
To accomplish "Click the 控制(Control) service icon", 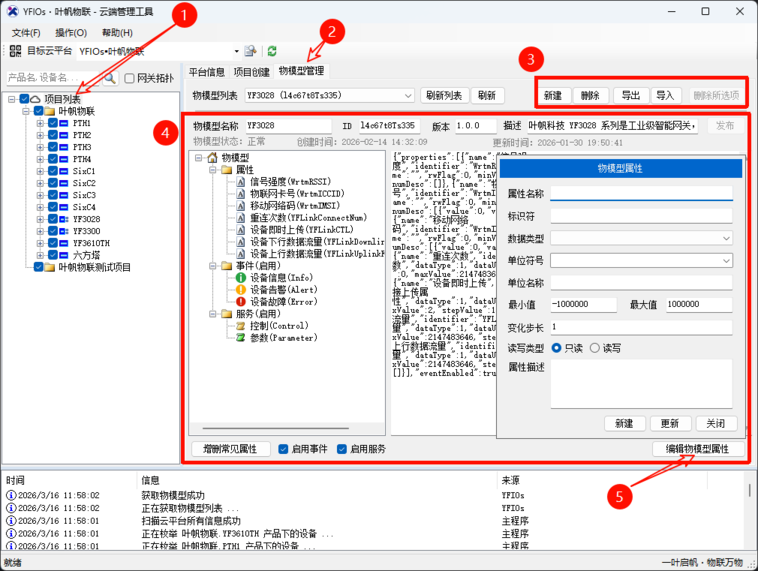I will pos(241,326).
